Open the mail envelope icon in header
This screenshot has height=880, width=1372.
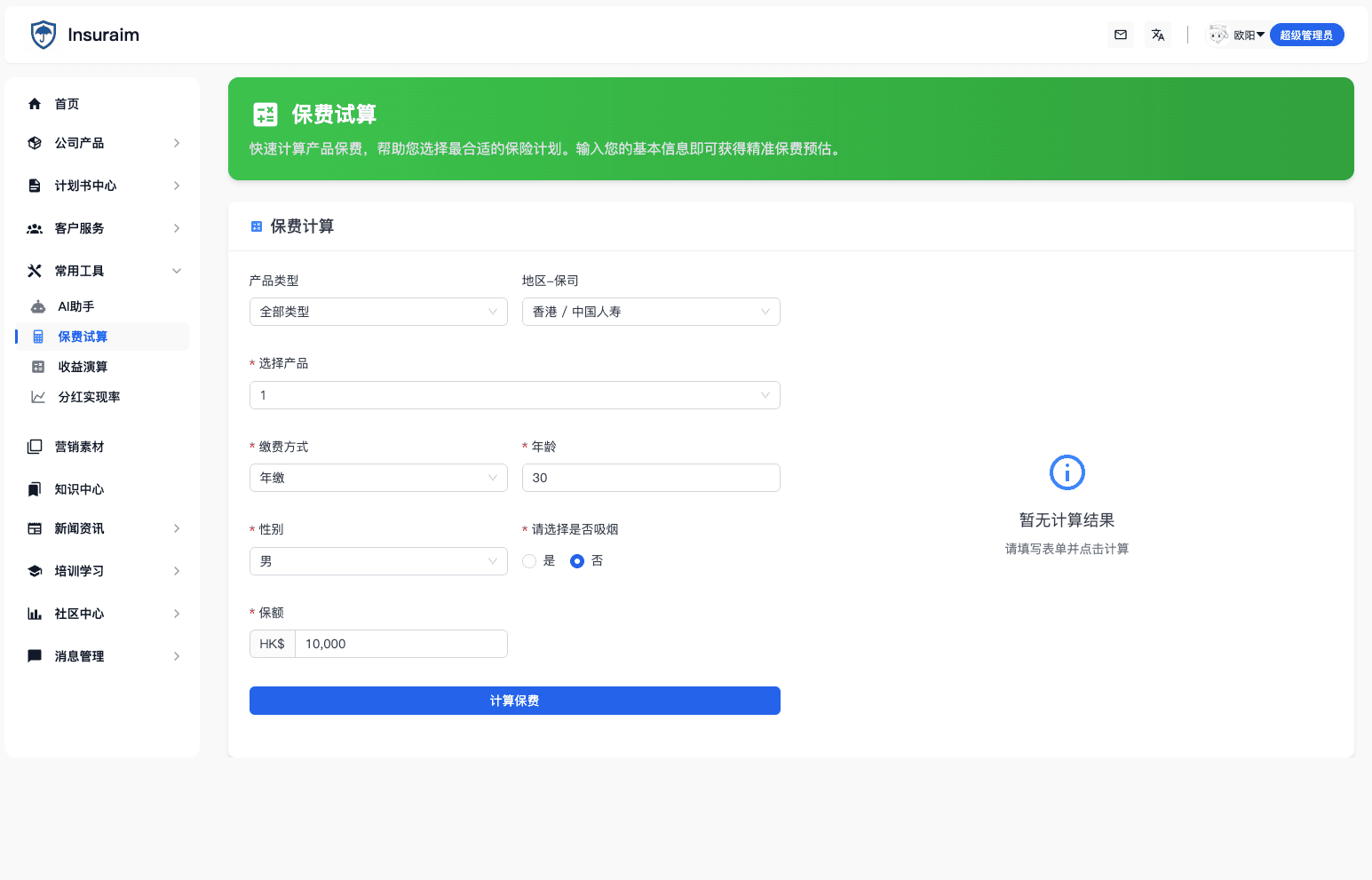click(x=1120, y=35)
